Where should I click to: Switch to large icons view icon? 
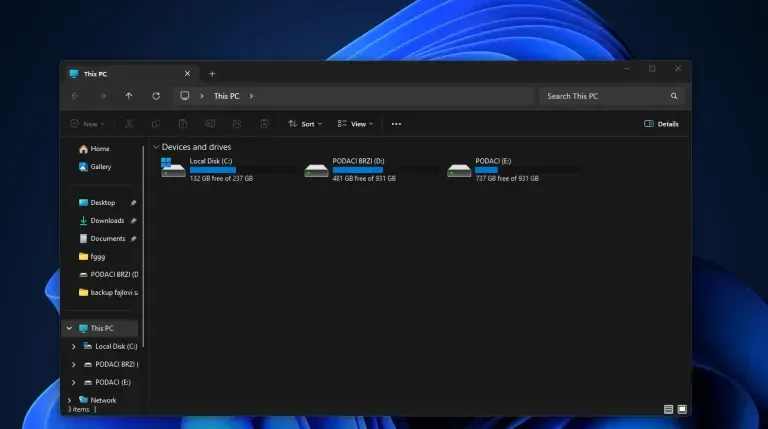click(x=682, y=409)
